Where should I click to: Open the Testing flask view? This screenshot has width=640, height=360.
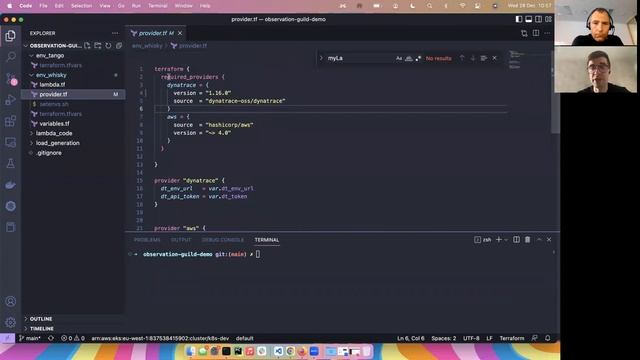tap(11, 163)
